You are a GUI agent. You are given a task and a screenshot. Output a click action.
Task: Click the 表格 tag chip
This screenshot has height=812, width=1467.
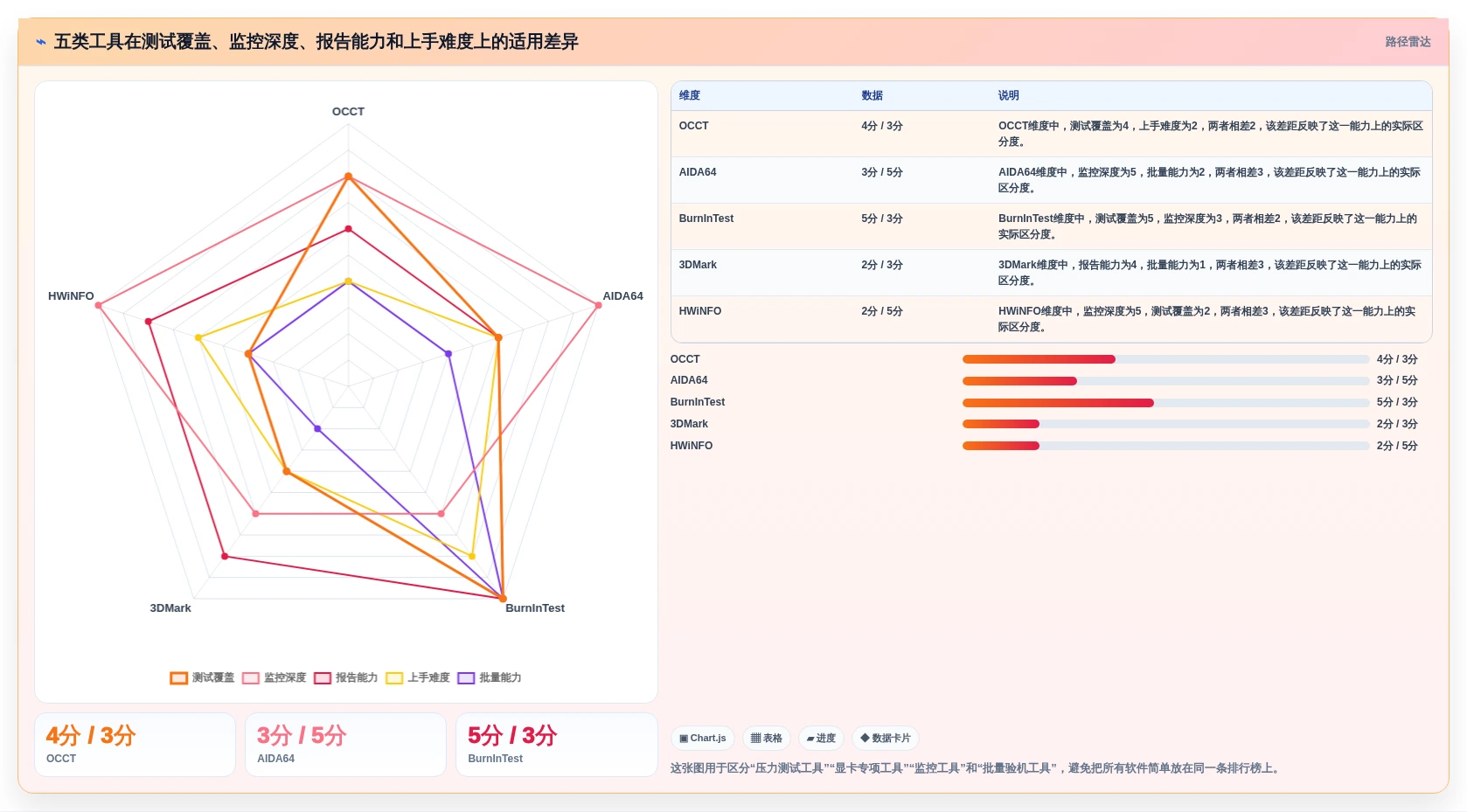[x=767, y=739]
